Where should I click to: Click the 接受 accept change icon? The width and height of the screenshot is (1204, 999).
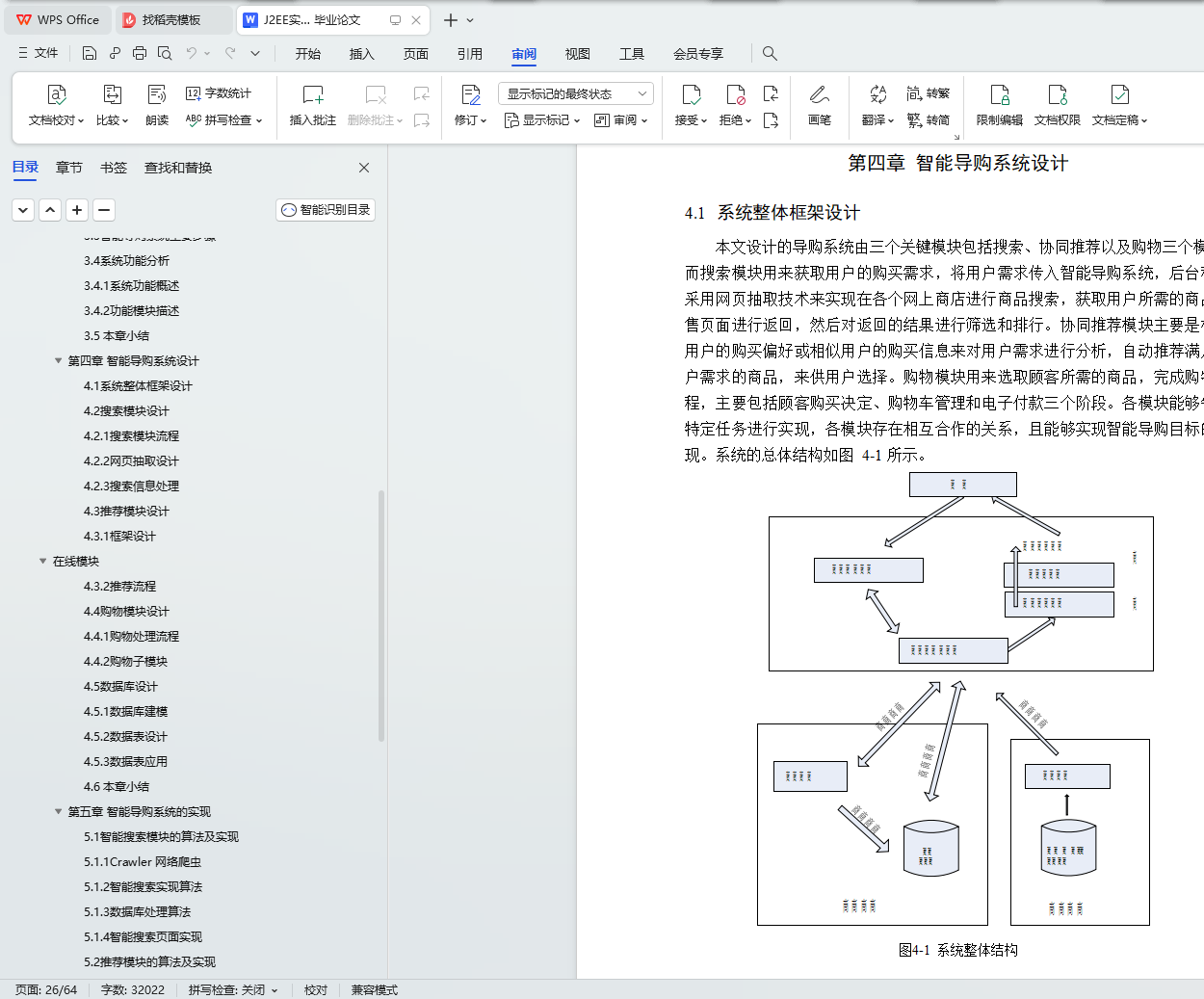coord(691,94)
